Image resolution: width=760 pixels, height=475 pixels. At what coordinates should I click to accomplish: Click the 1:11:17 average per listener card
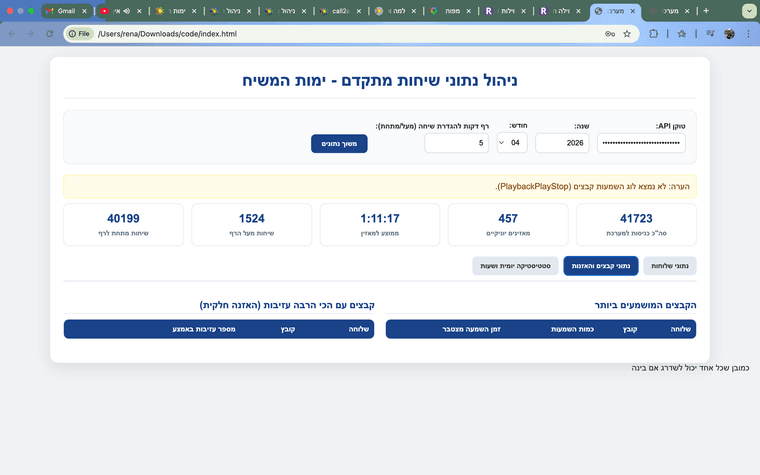pyautogui.click(x=380, y=224)
